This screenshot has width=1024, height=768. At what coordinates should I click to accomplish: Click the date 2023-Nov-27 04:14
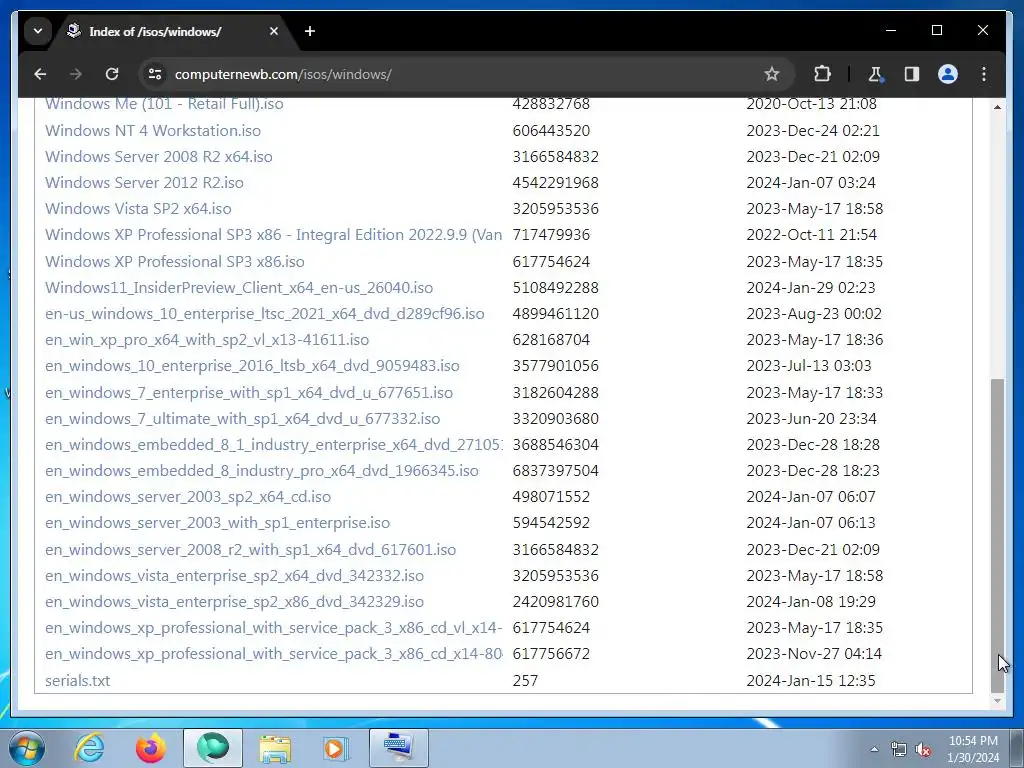click(x=814, y=654)
